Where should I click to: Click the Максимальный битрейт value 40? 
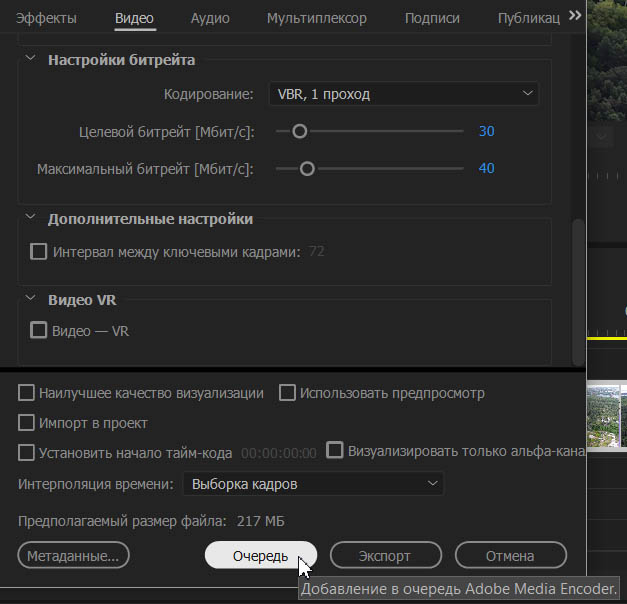click(x=486, y=169)
